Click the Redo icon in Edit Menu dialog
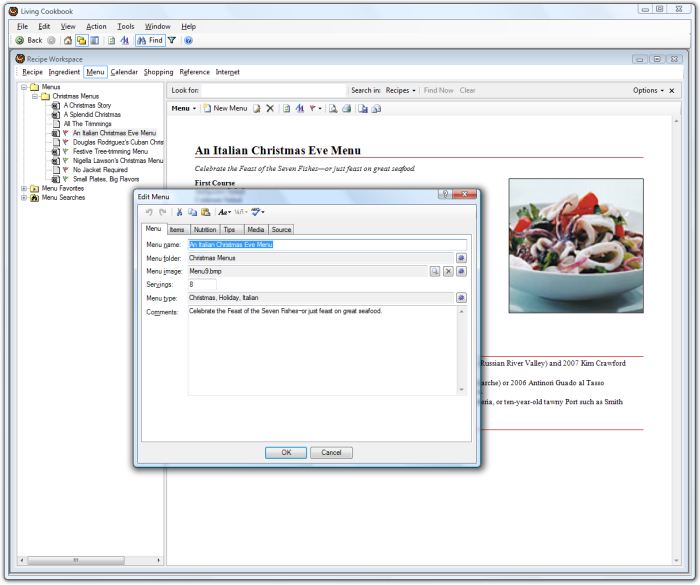Viewport: 700px width, 585px height. 162,212
